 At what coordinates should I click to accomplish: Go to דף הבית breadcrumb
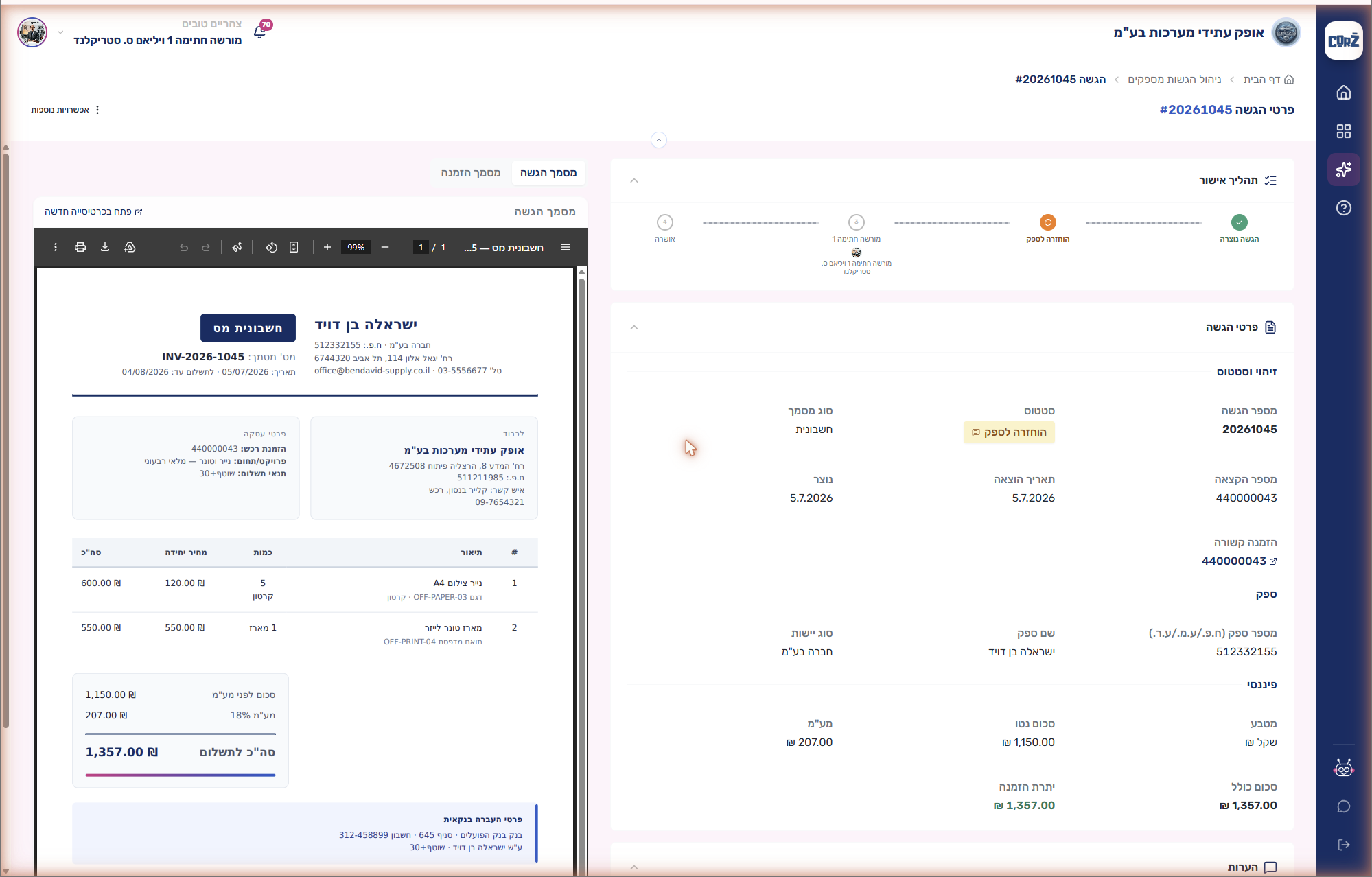(x=1268, y=80)
